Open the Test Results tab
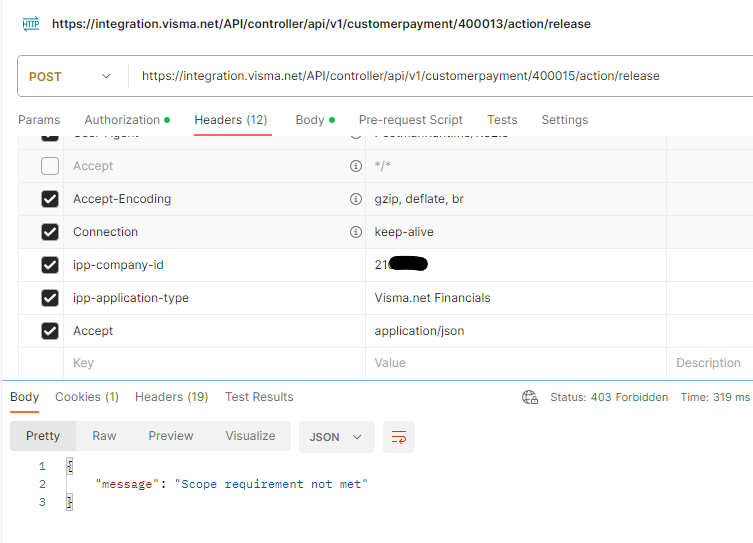 pos(259,397)
